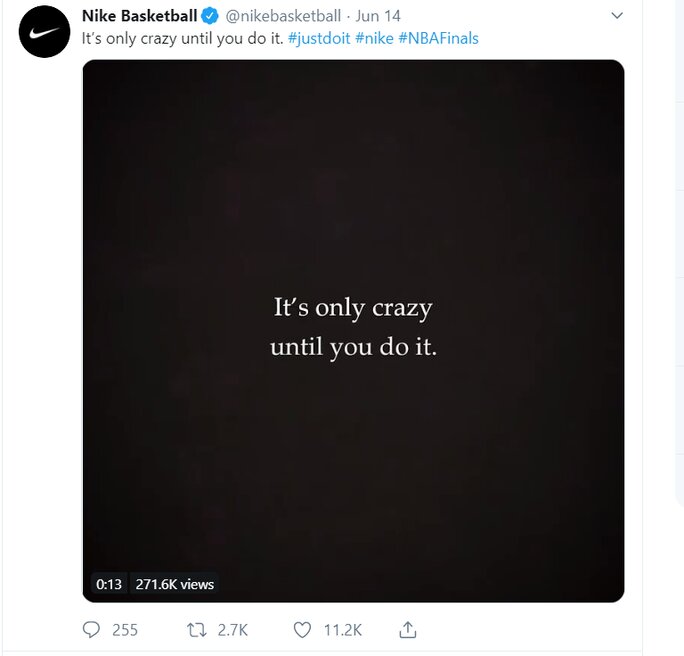
Task: Click the 11.2K likes count
Action: pyautogui.click(x=342, y=630)
